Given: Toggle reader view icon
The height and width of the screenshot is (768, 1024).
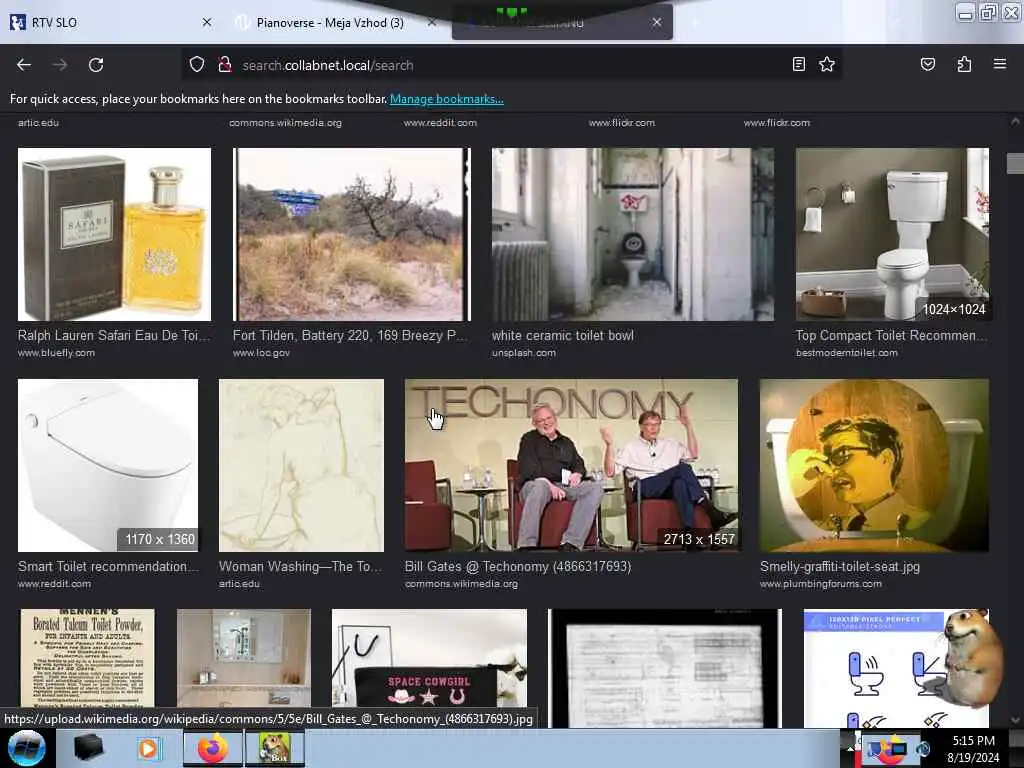Looking at the screenshot, I should coord(798,64).
